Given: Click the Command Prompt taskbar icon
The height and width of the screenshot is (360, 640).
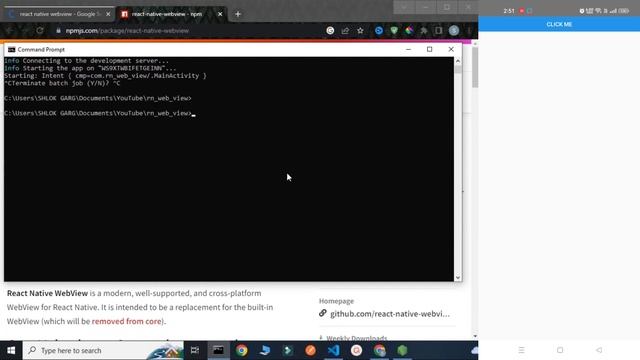Looking at the screenshot, I should [x=218, y=350].
